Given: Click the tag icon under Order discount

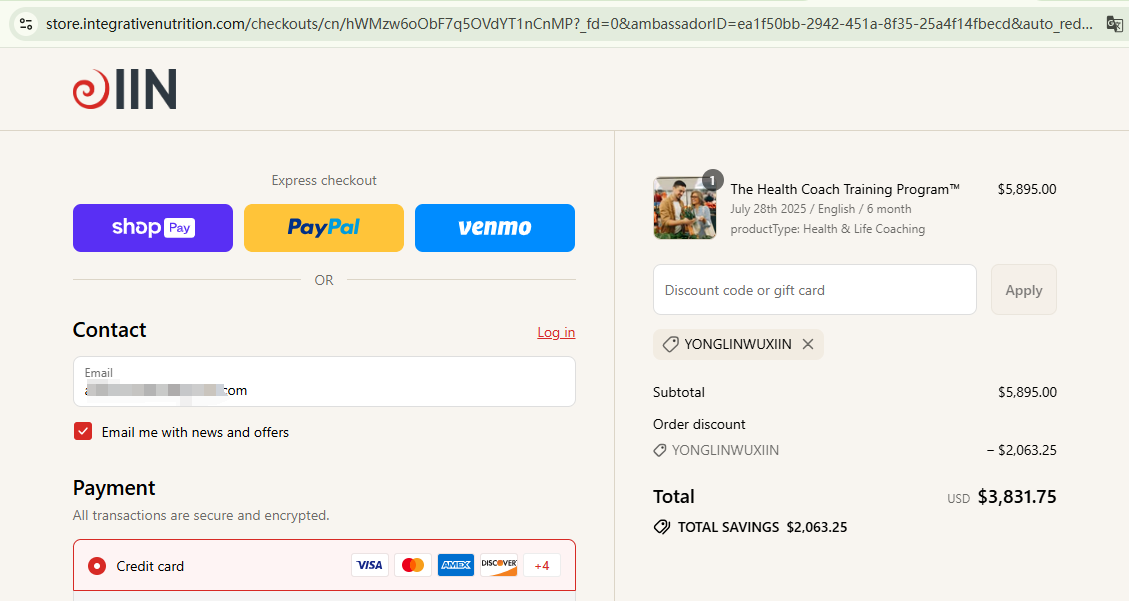Looking at the screenshot, I should point(660,451).
